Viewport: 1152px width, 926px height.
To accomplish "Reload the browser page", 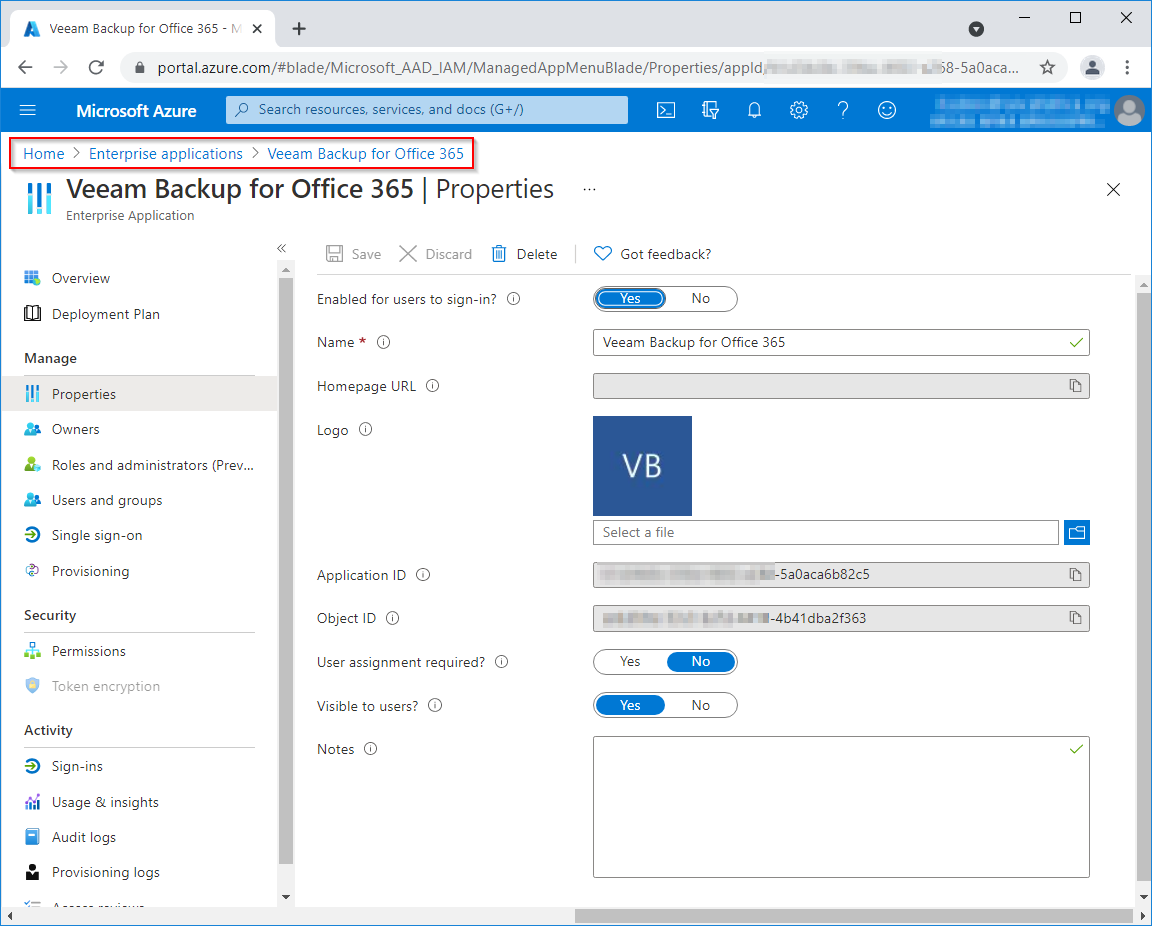I will (x=96, y=68).
